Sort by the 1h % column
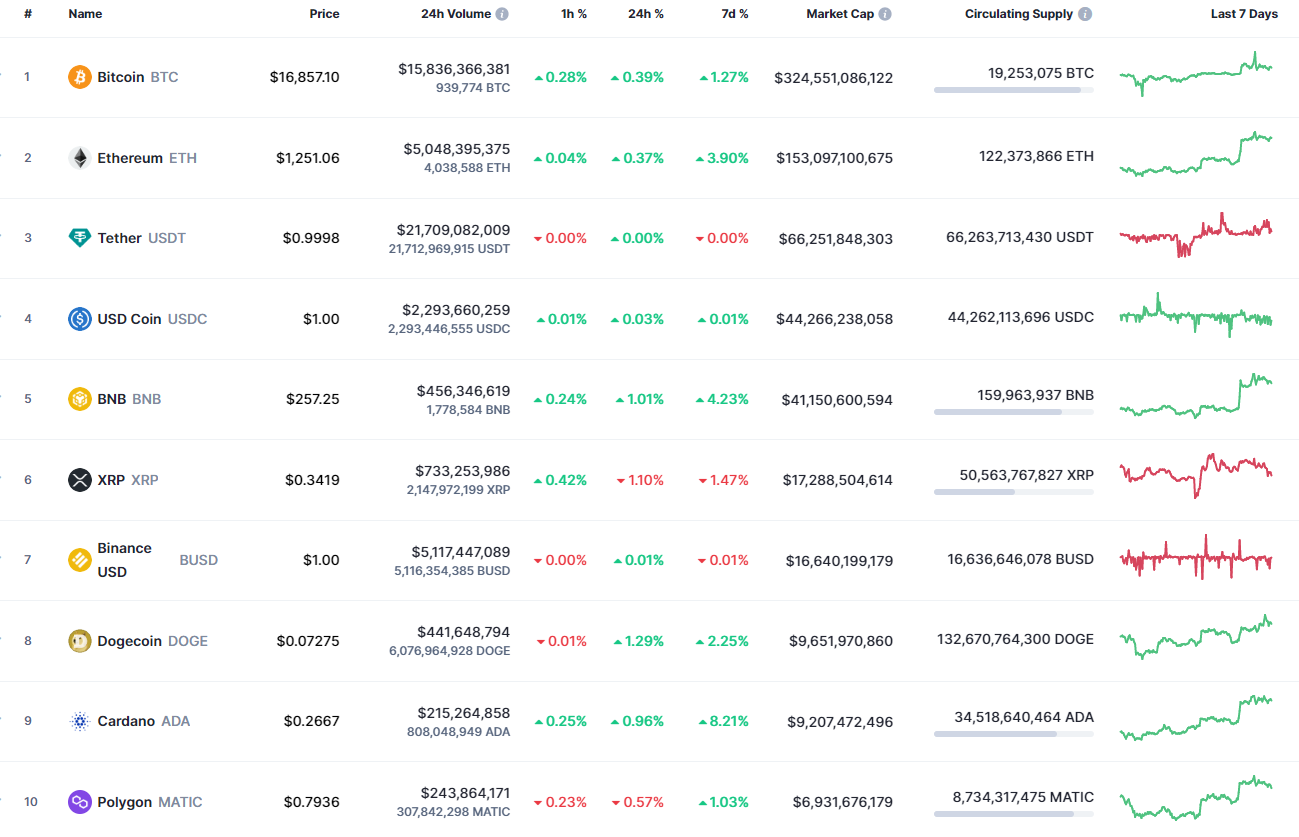 pyautogui.click(x=573, y=14)
